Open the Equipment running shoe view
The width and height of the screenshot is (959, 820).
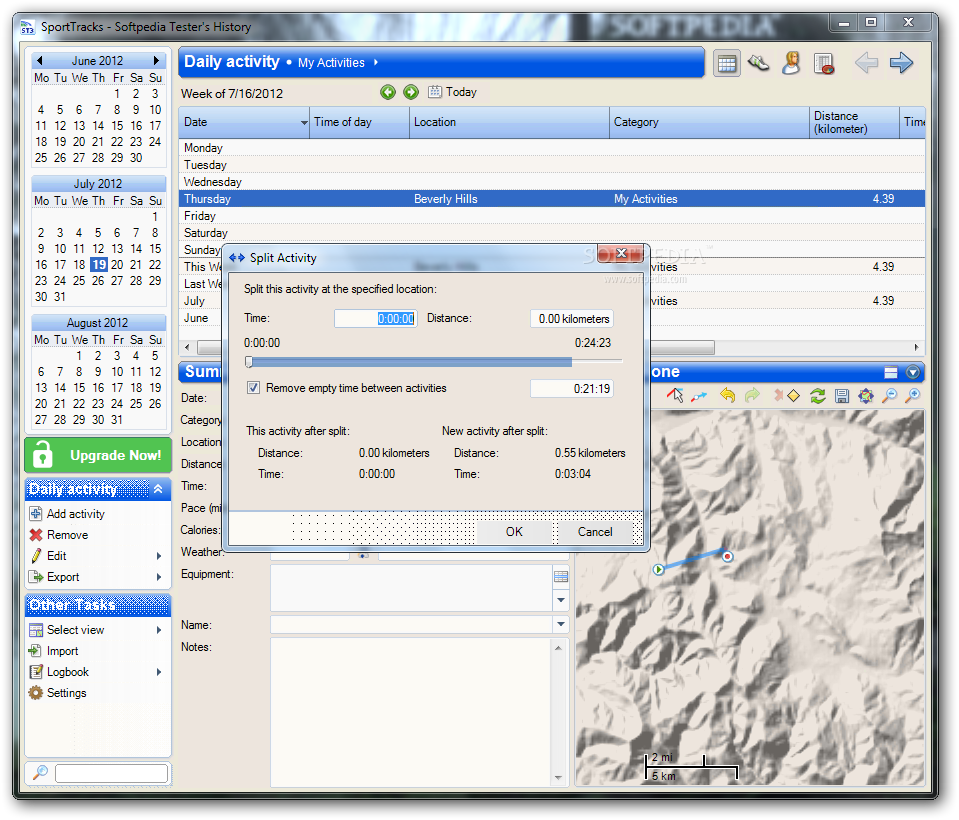pyautogui.click(x=758, y=62)
